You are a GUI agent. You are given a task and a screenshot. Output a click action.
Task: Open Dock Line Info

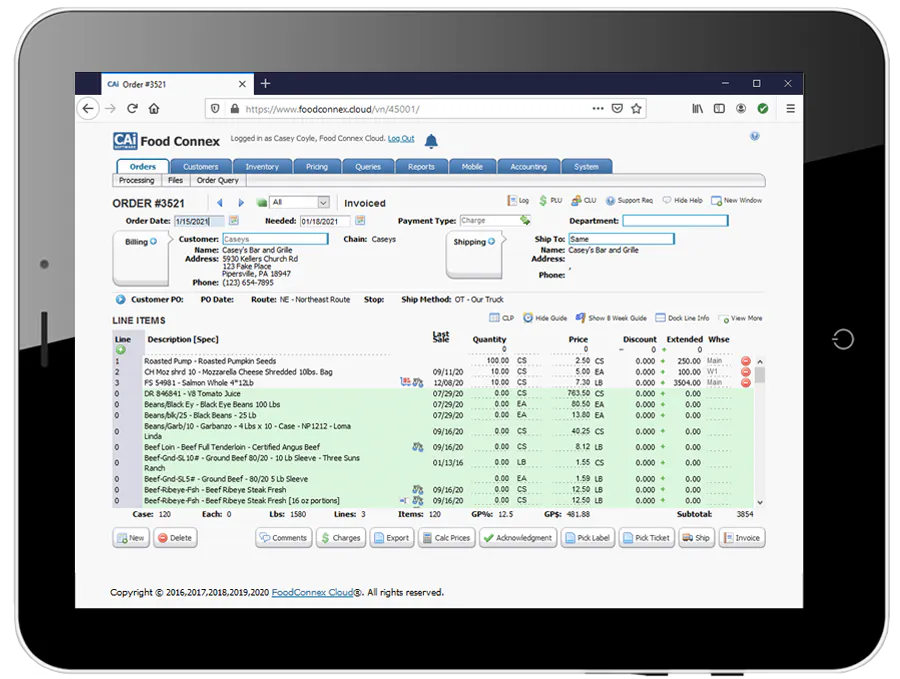click(x=682, y=318)
